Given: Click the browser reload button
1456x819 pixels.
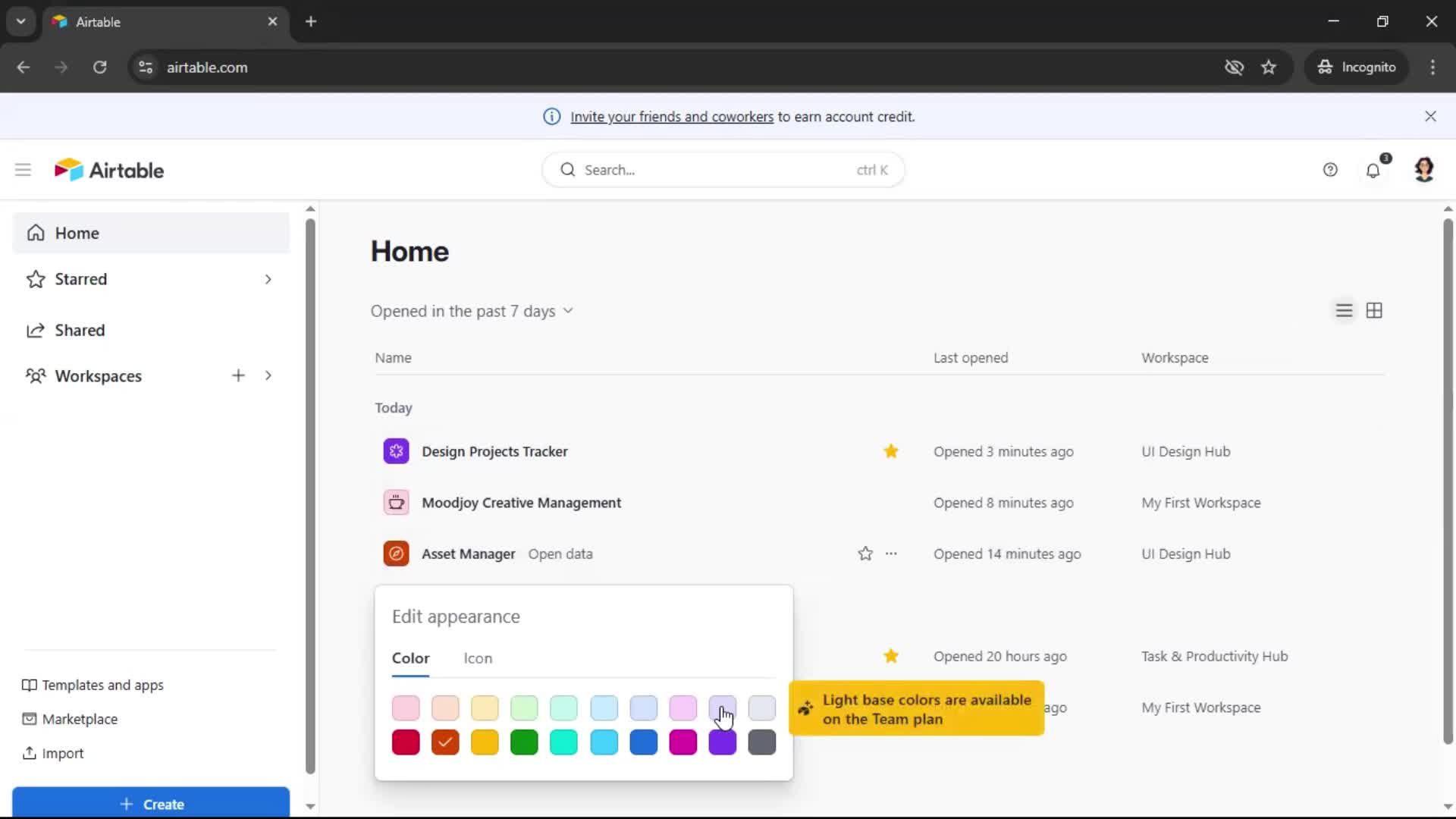Looking at the screenshot, I should point(99,67).
